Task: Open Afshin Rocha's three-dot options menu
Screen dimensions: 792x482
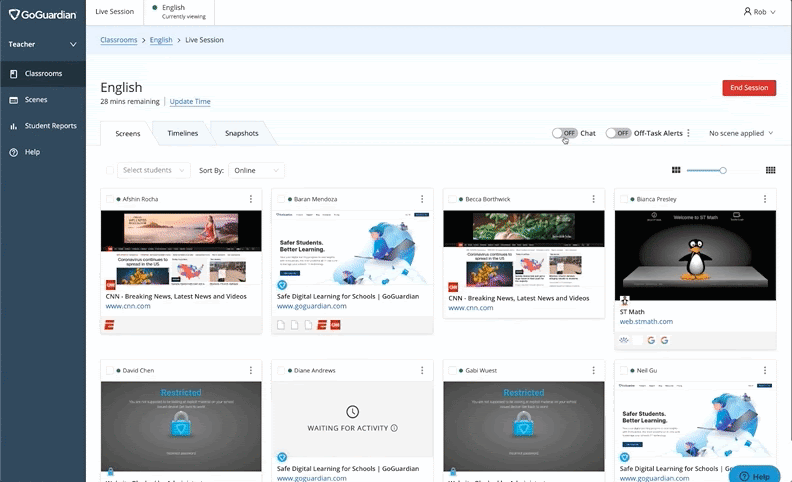Action: pos(250,199)
